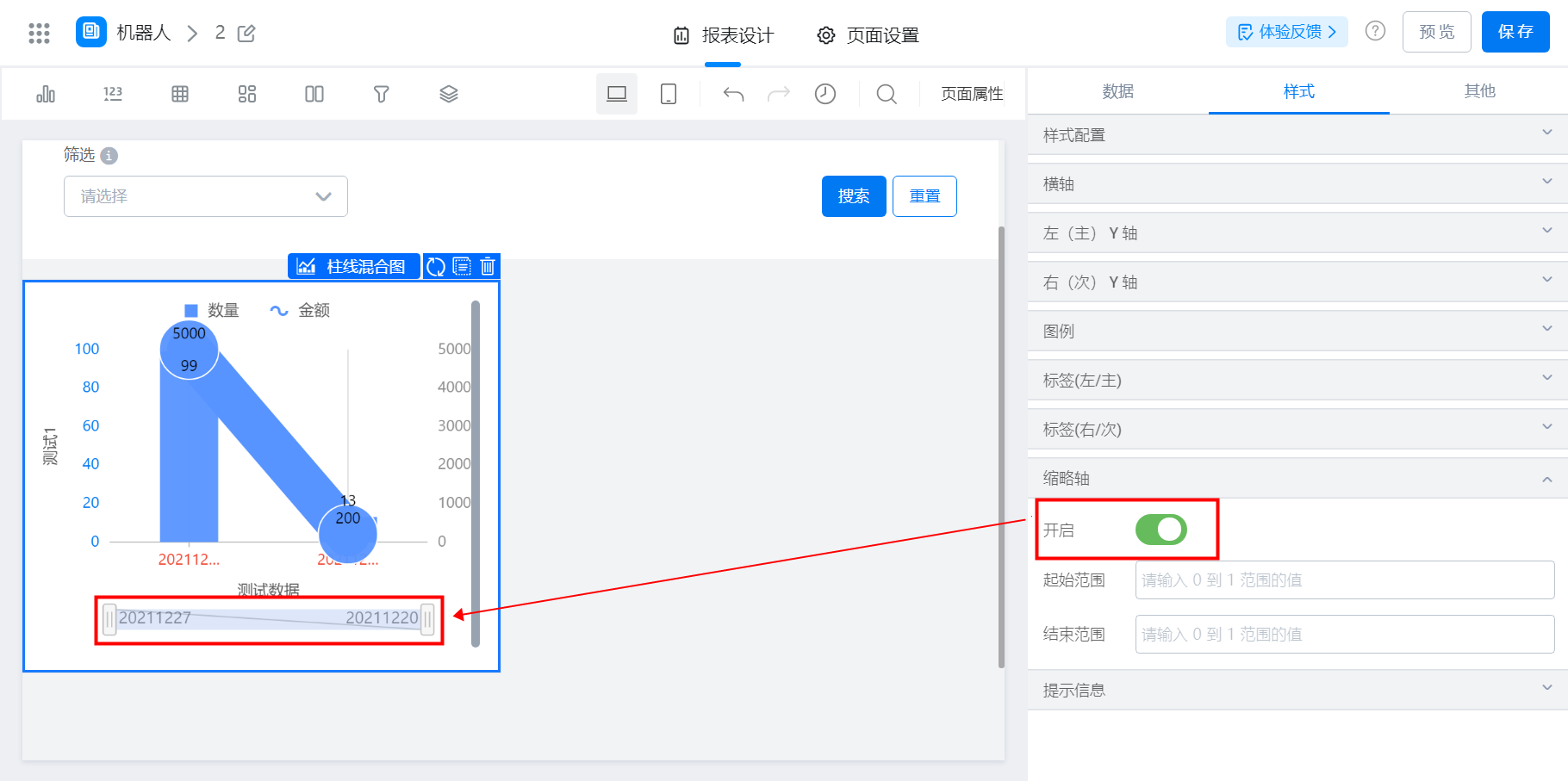1568x781 pixels.
Task: Open the bar chart component icon
Action: 46,94
